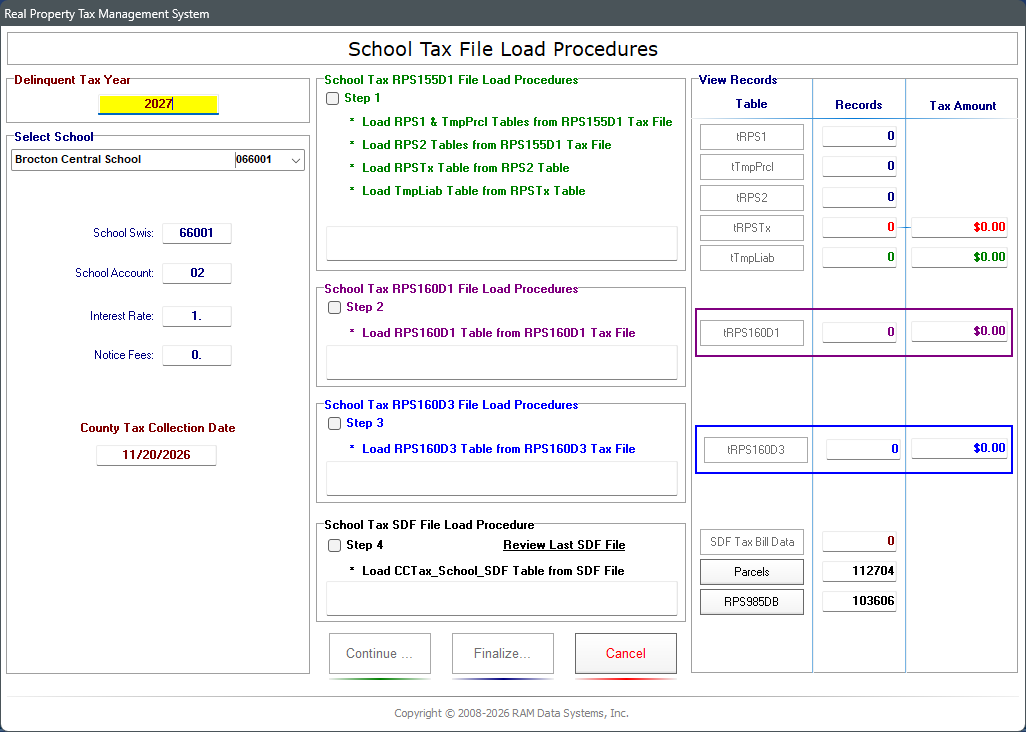This screenshot has width=1026, height=732.
Task: Click the tRPS1 records count field
Action: [x=859, y=136]
